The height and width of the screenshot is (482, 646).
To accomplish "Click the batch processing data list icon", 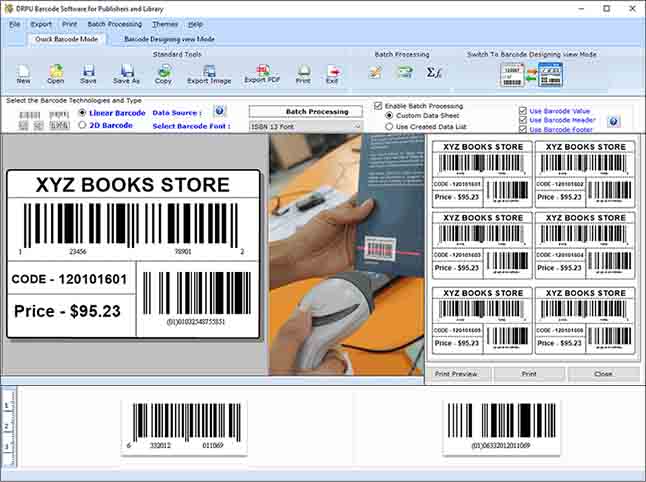I will [405, 73].
